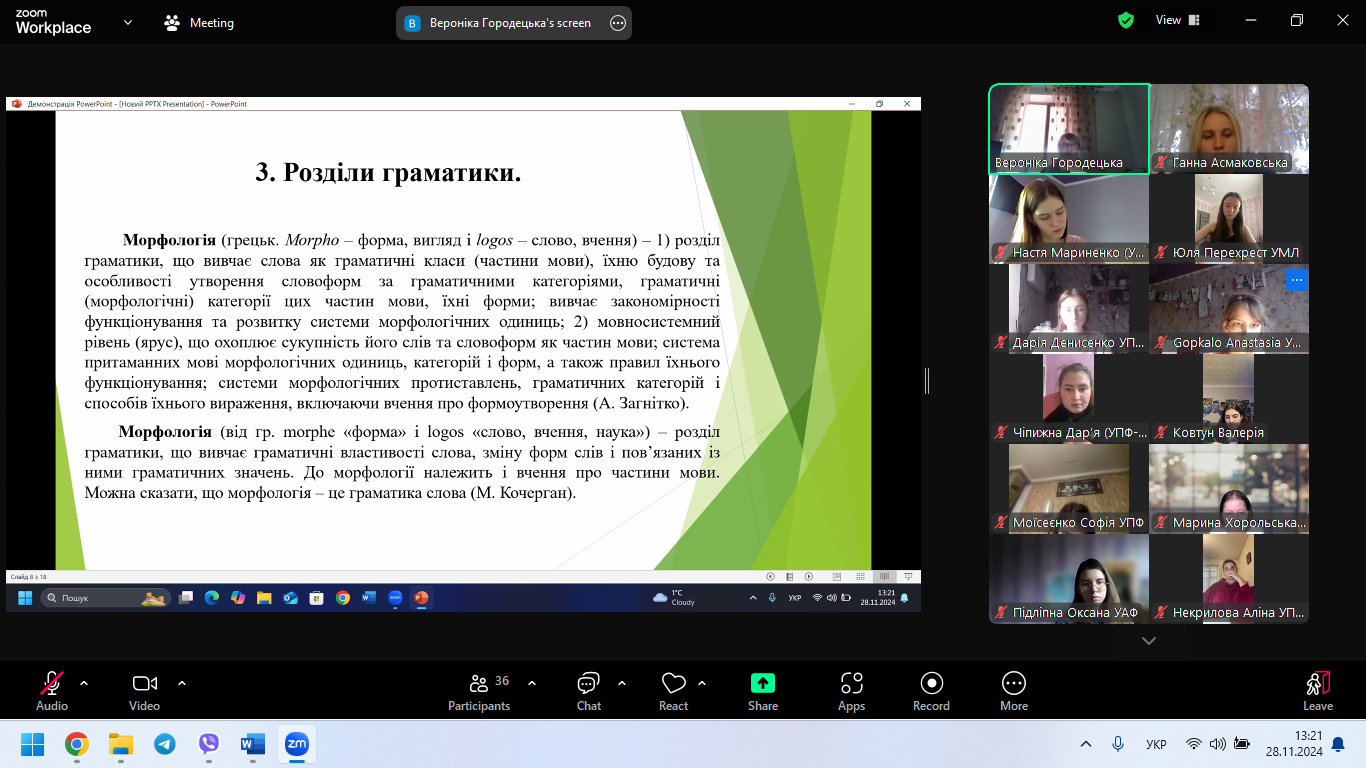Open shared screen options ellipsis menu
This screenshot has width=1366, height=768.
(618, 23)
